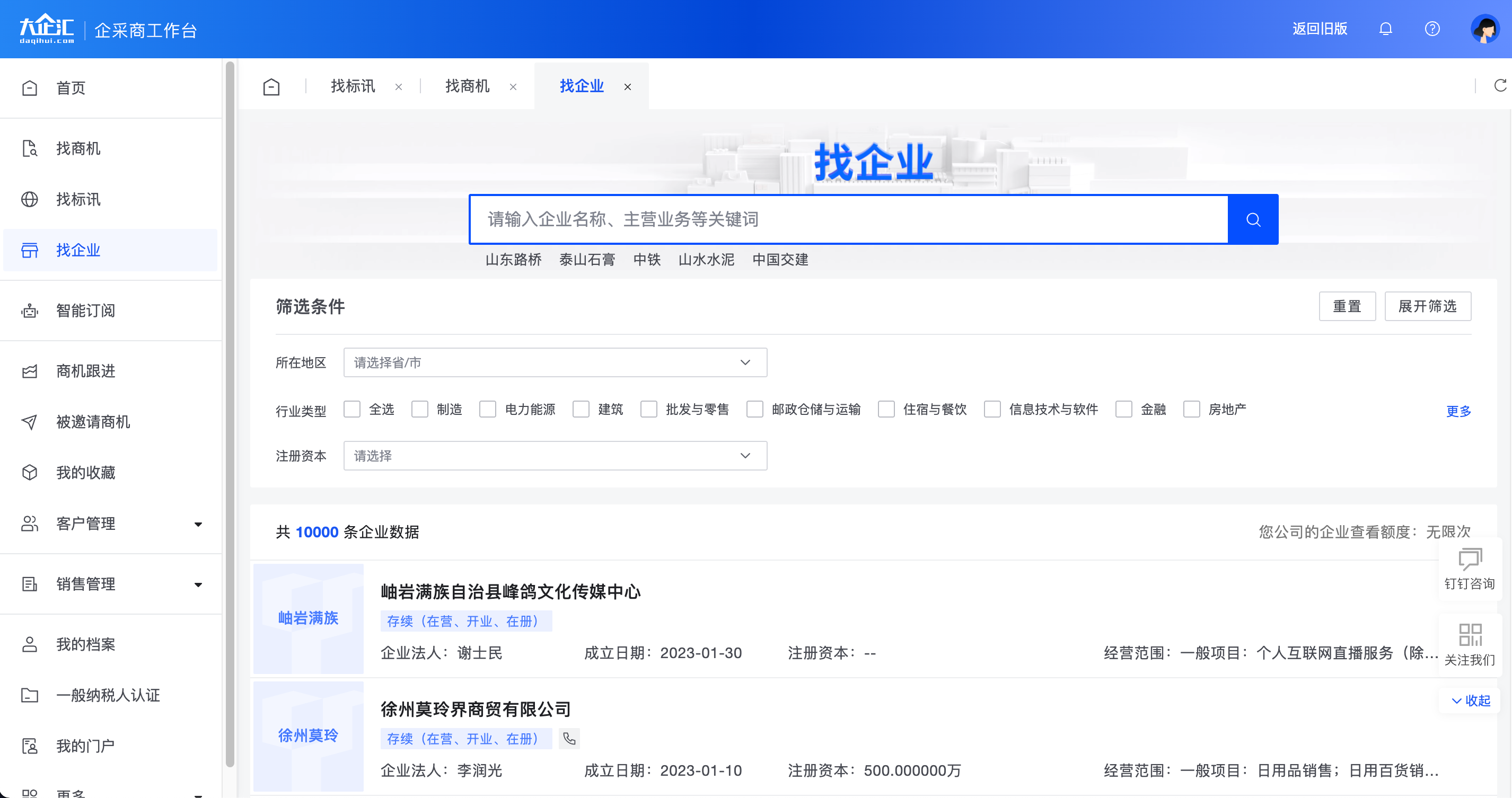The image size is (1512, 798).
Task: Enable the 建筑 industry filter
Action: coord(581,409)
